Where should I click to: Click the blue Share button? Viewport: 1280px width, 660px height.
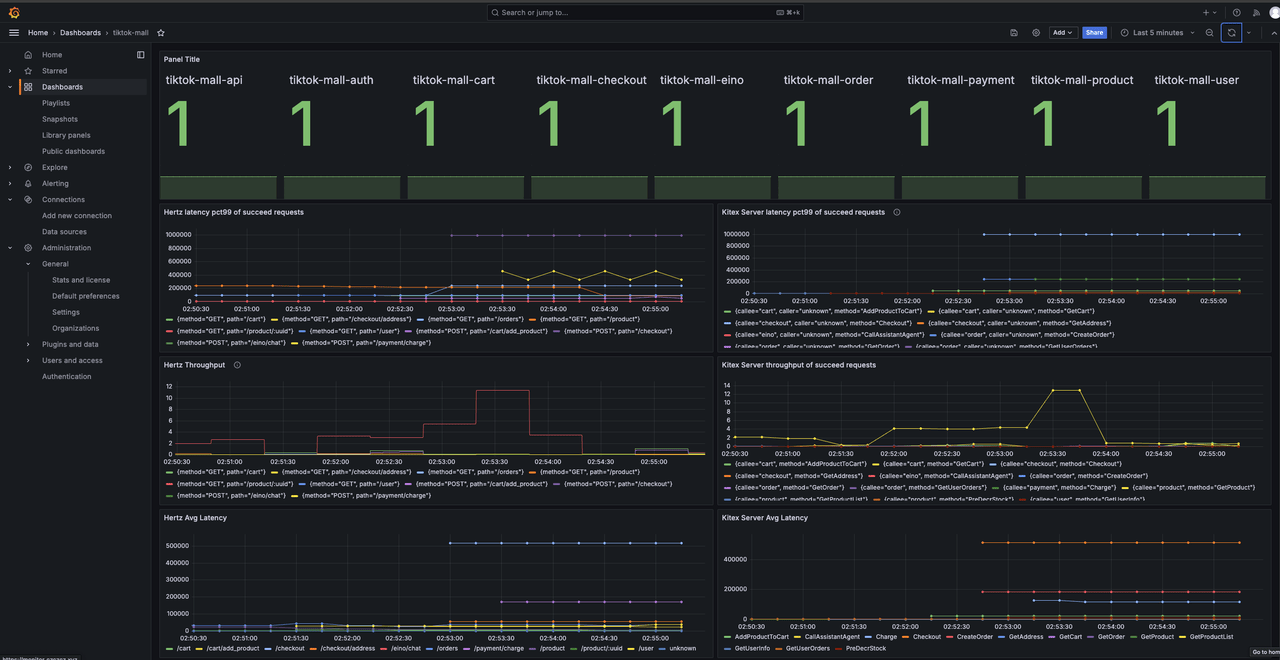1095,33
